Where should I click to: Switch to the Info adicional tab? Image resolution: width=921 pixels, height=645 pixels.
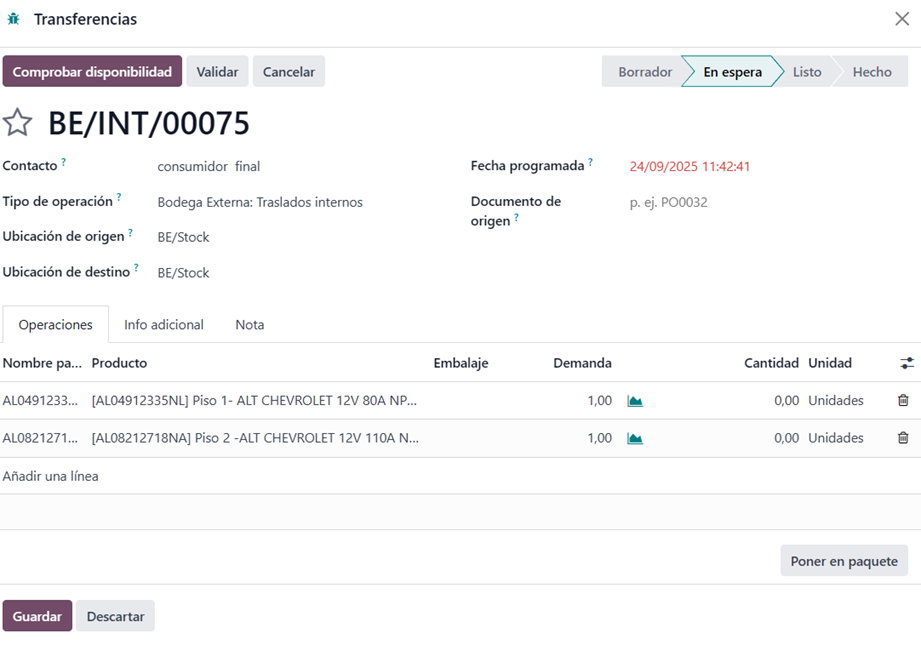coord(164,325)
